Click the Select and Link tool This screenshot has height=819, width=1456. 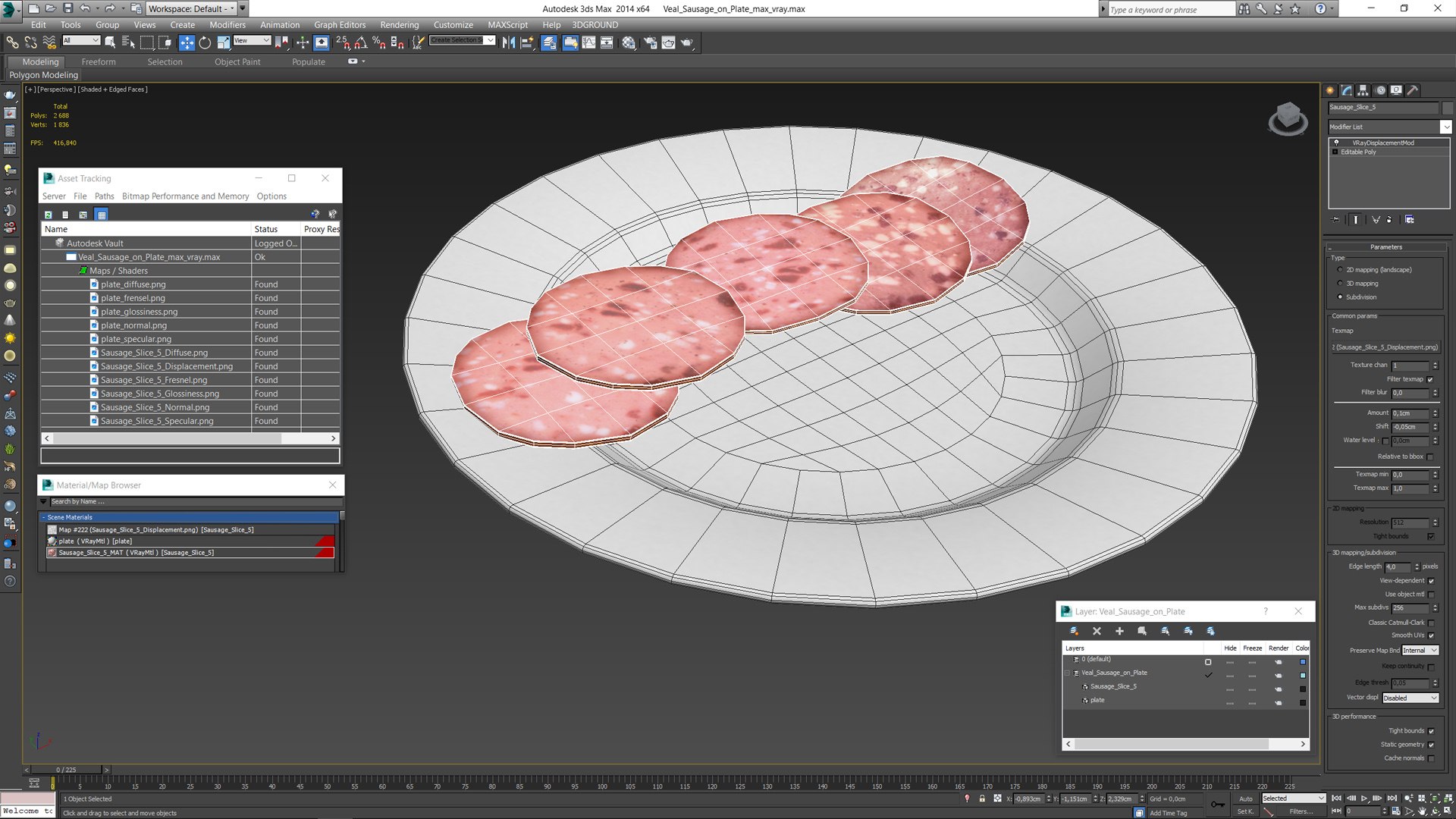tap(12, 42)
